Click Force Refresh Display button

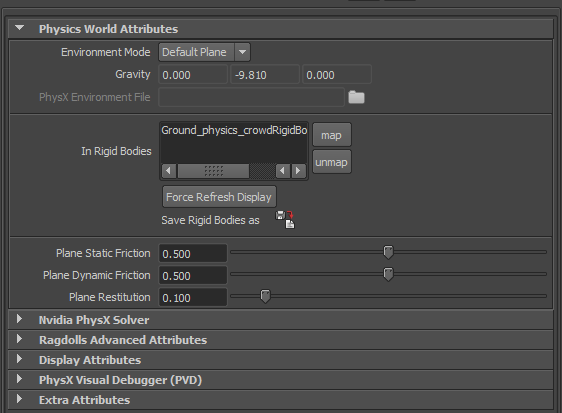pyautogui.click(x=219, y=197)
